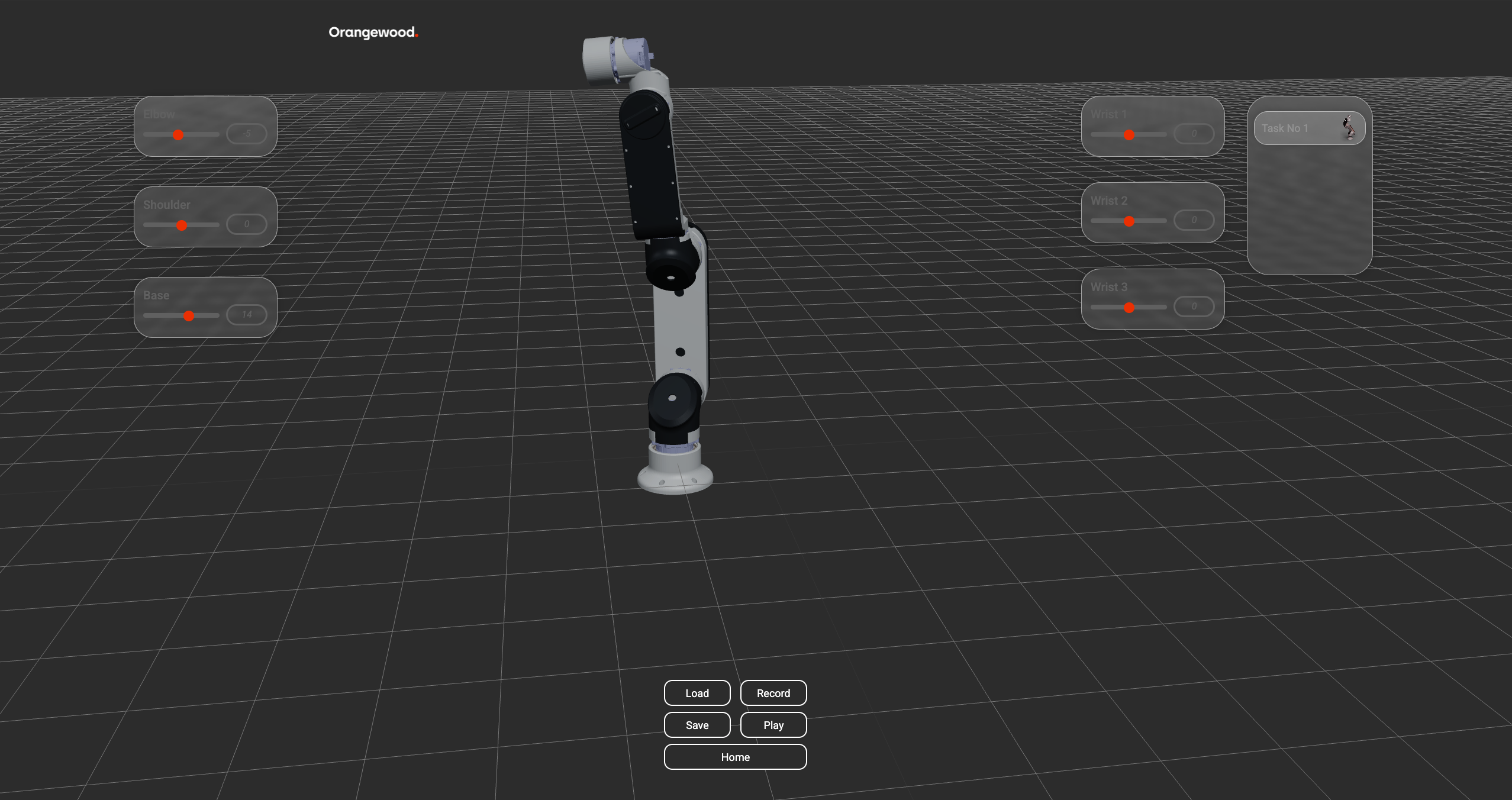1512x800 pixels.
Task: Click the Wrist 1 label
Action: (1109, 114)
